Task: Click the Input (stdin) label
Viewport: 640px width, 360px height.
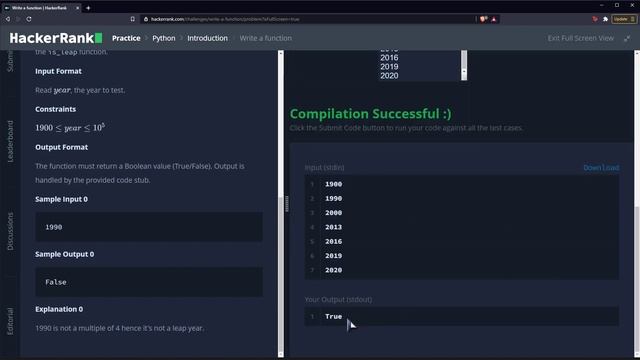Action: click(324, 168)
